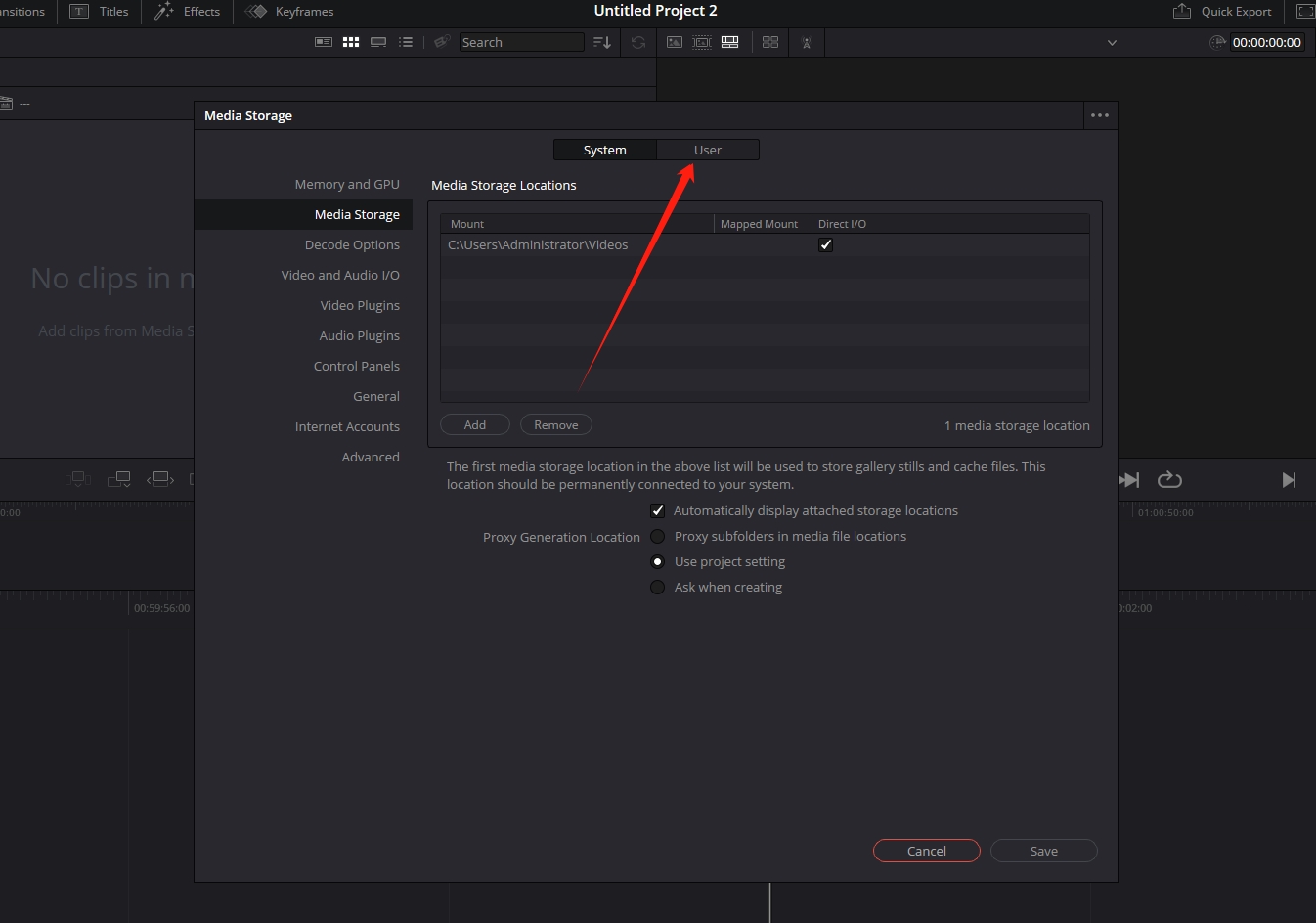Viewport: 1316px width, 923px height.
Task: Uncheck Direct I/O for the Videos mount
Action: click(825, 244)
